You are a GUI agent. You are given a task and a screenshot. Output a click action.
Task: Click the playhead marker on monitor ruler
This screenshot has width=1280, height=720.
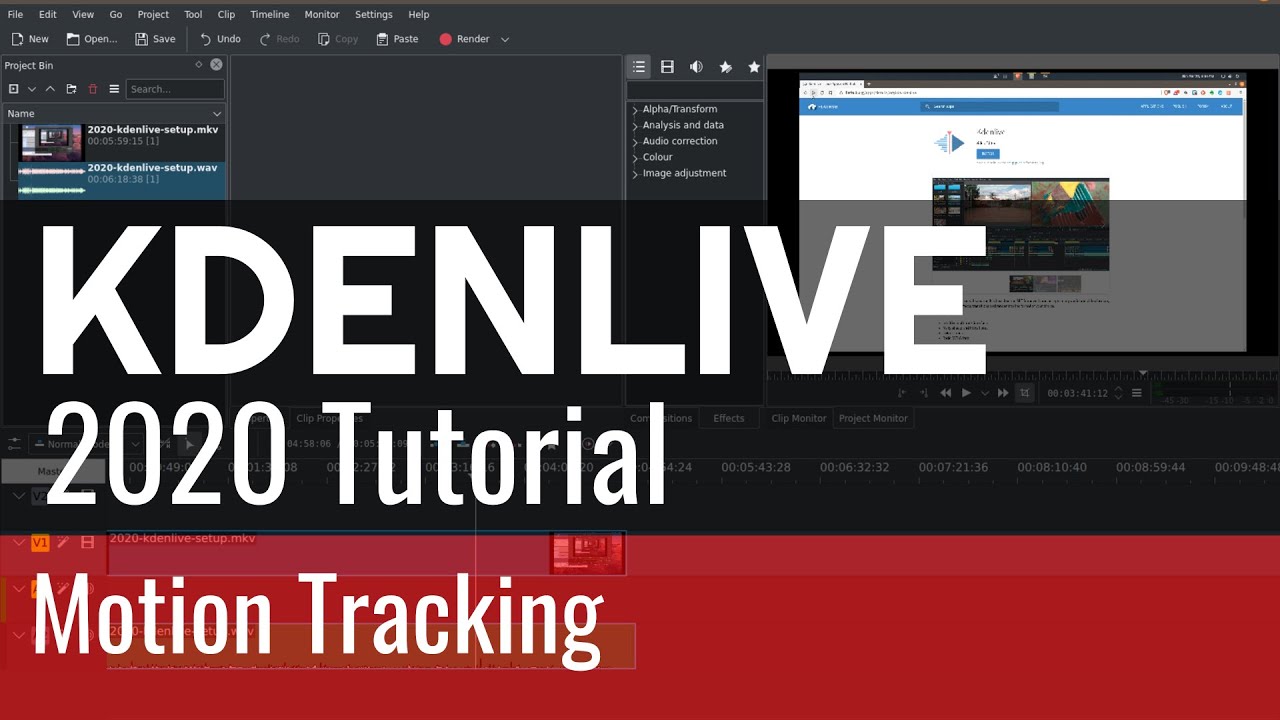click(x=1143, y=373)
